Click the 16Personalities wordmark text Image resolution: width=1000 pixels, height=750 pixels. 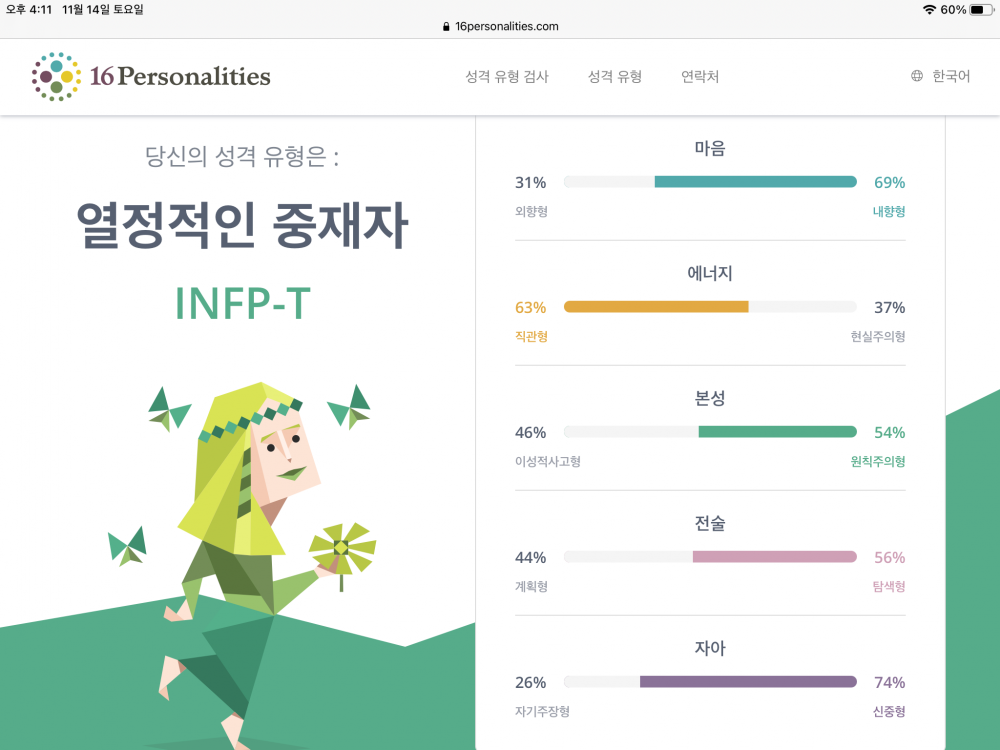click(180, 77)
